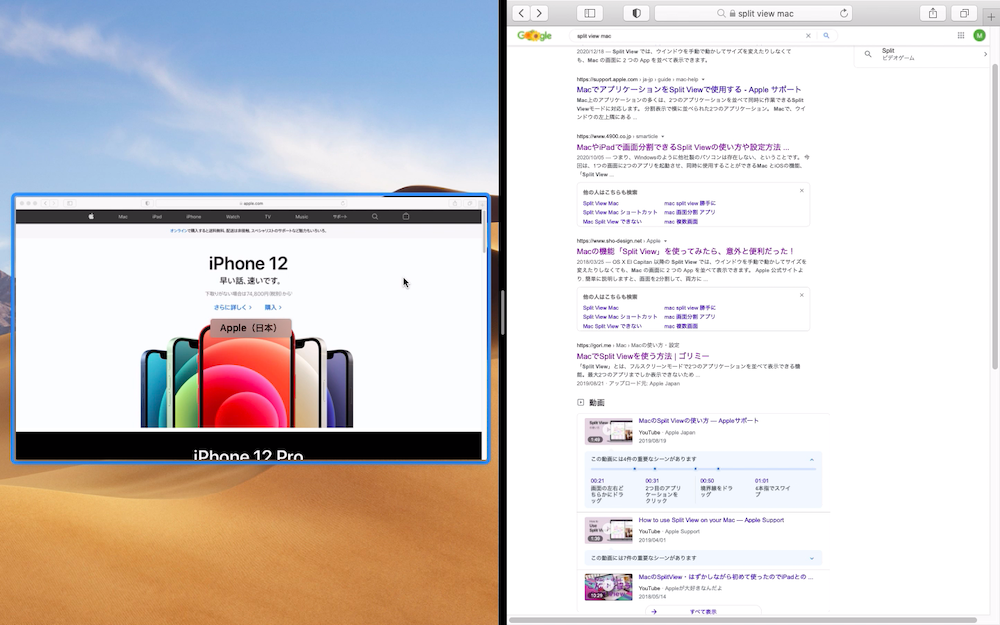
Task: Click the apple.com address bar in left window
Action: coord(251,203)
